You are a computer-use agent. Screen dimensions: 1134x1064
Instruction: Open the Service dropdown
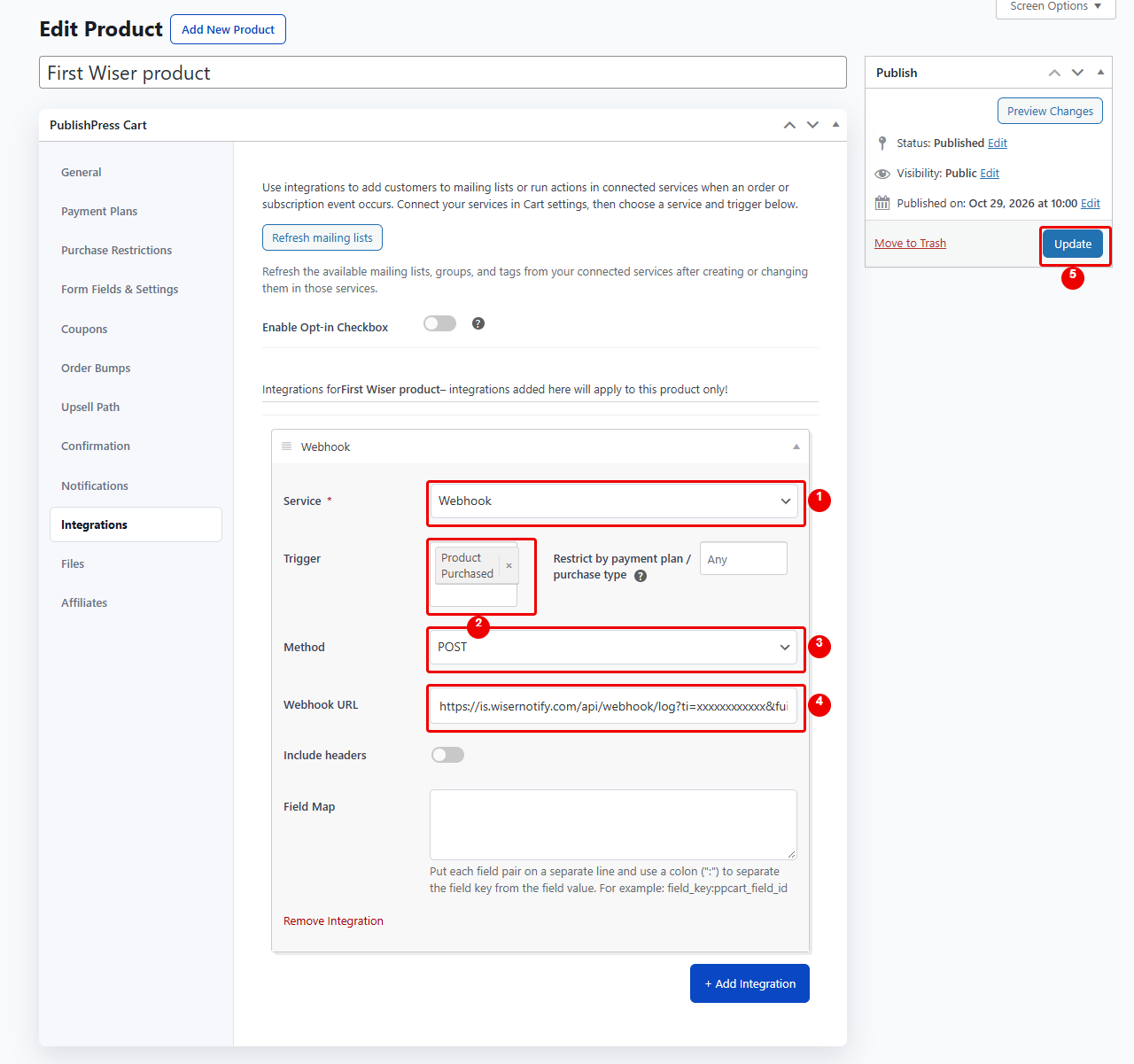click(614, 501)
